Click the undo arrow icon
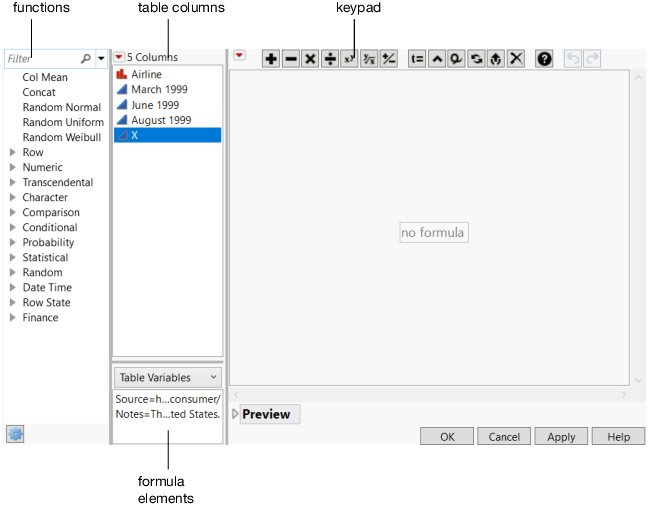Screen dimensions: 648x513 pos(573,59)
